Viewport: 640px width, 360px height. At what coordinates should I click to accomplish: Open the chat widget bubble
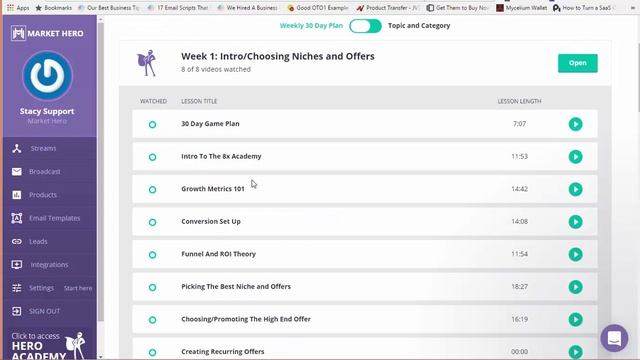coord(614,338)
